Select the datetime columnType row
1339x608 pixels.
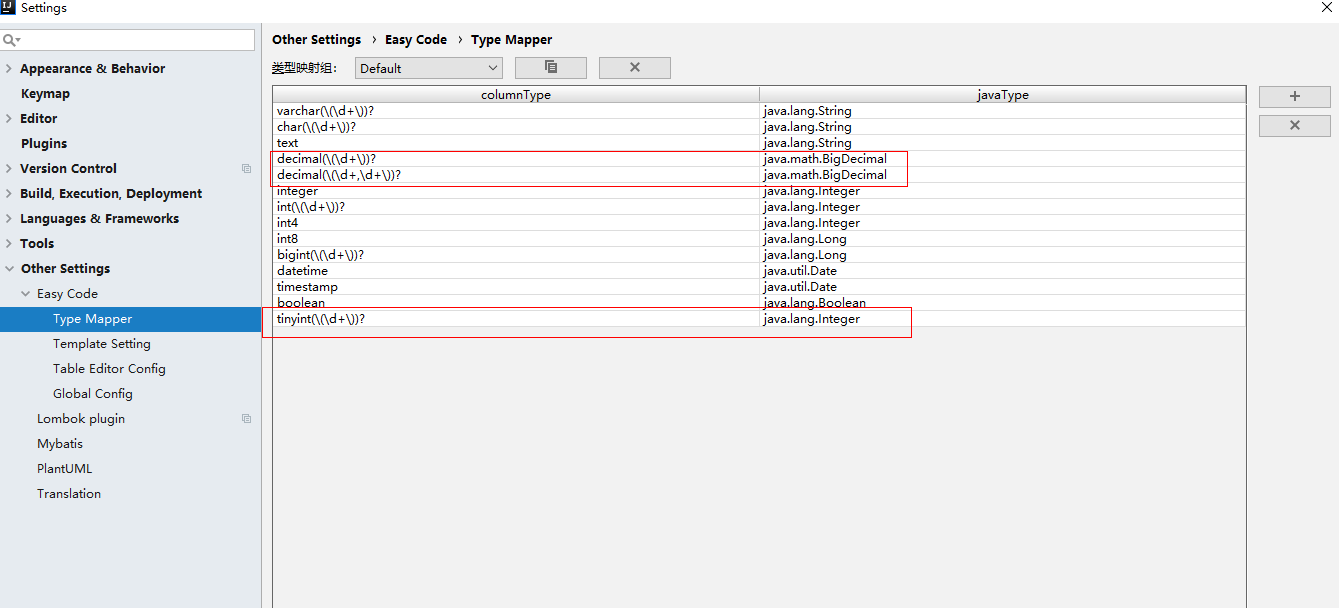(x=400, y=270)
